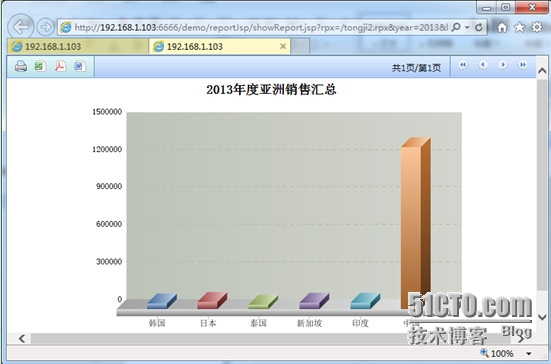Click the 新加坡 category label
The width and height of the screenshot is (551, 364).
point(309,323)
